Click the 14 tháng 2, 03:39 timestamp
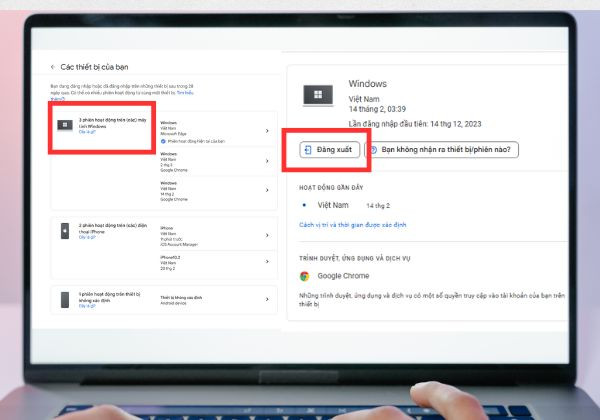Image resolution: width=600 pixels, height=420 pixels. pyautogui.click(x=377, y=109)
